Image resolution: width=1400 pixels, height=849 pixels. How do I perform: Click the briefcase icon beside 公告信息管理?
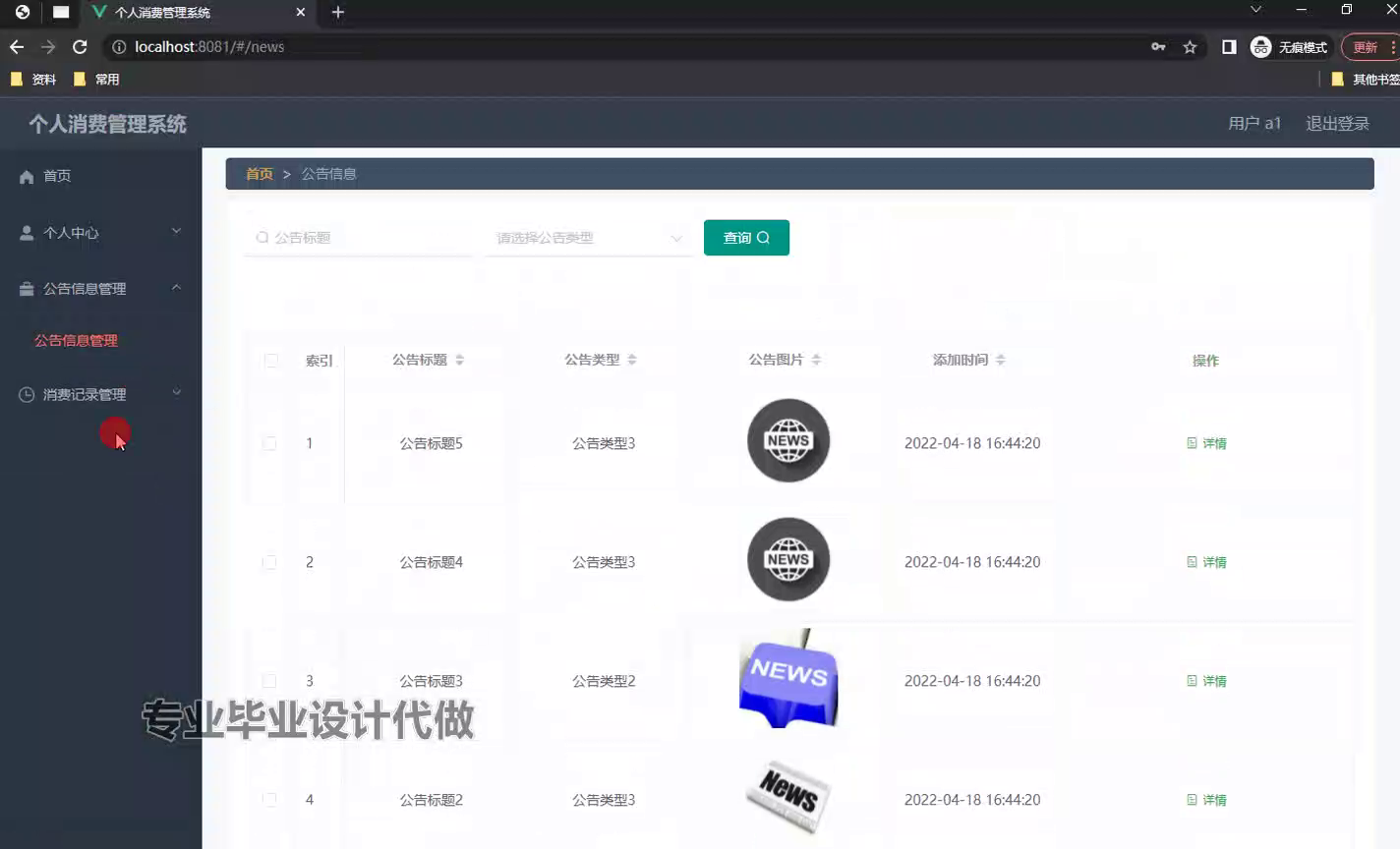click(27, 289)
